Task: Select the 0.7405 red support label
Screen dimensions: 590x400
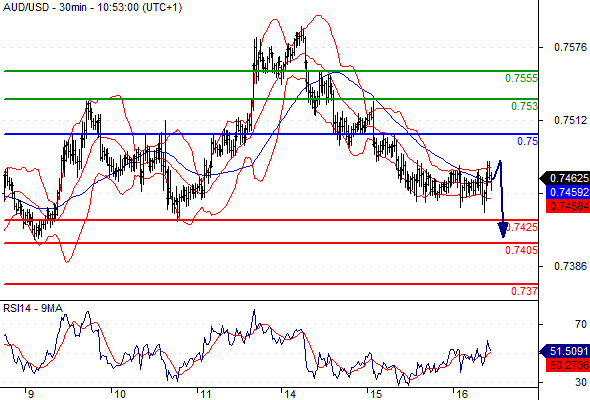Action: (521, 250)
